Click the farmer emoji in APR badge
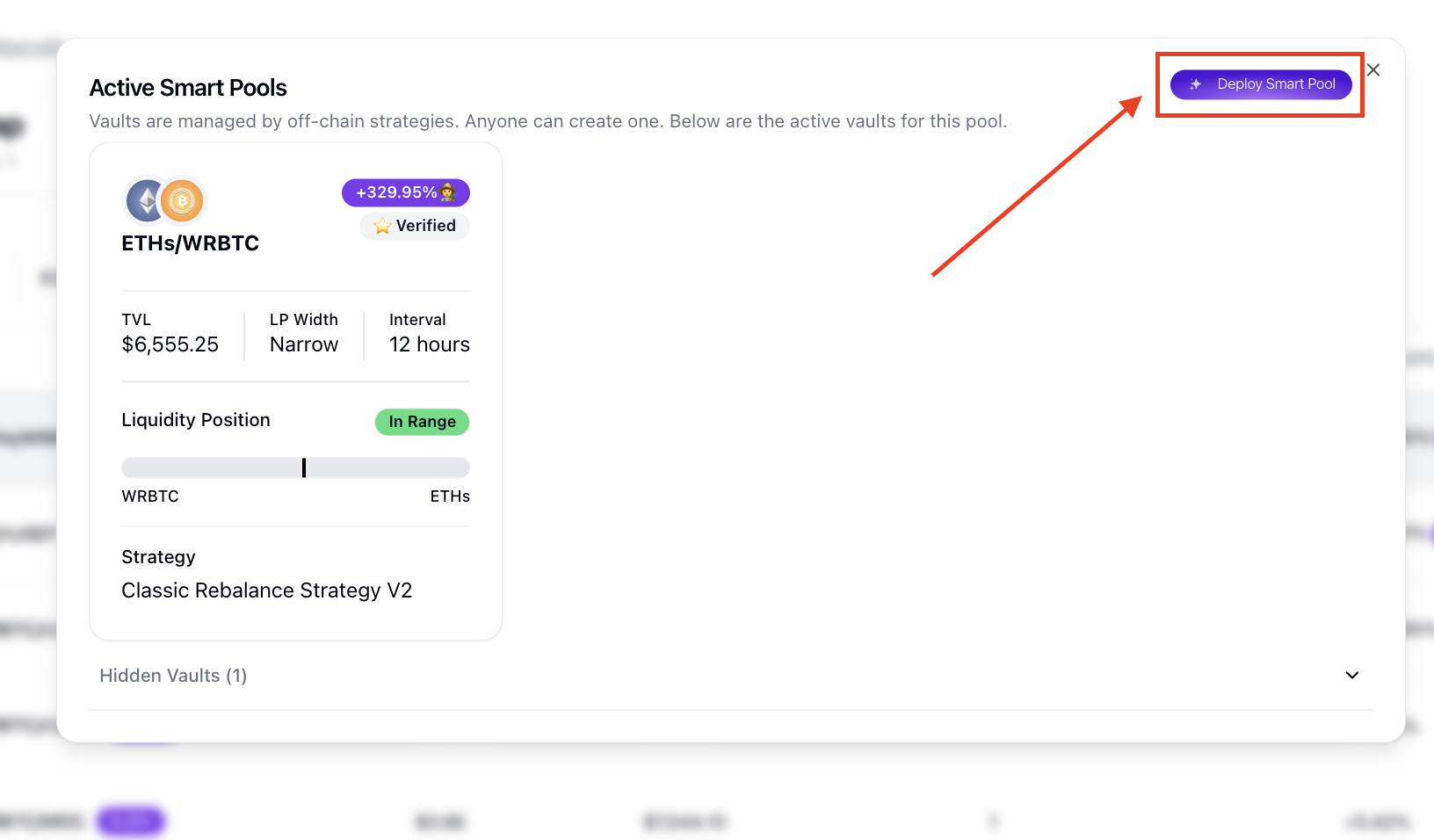 pos(448,192)
